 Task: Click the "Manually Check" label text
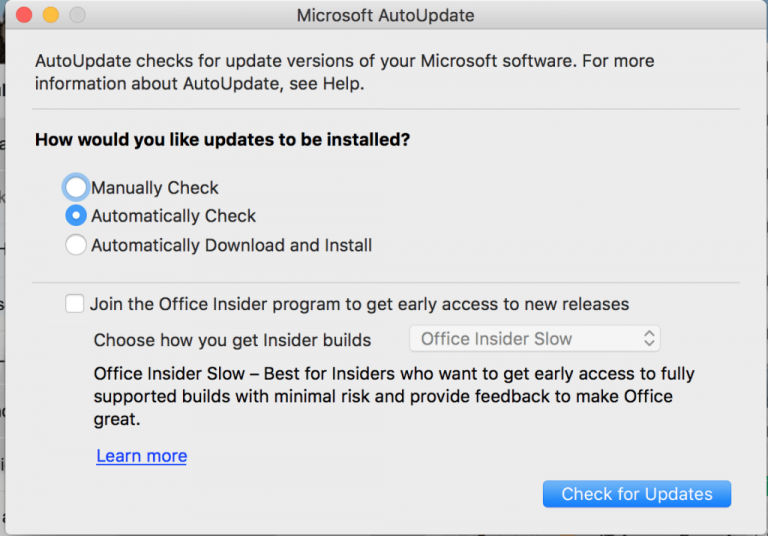(155, 188)
